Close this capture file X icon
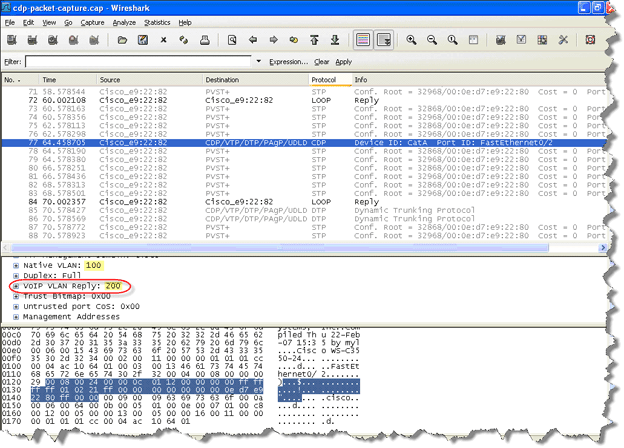 tap(163, 40)
